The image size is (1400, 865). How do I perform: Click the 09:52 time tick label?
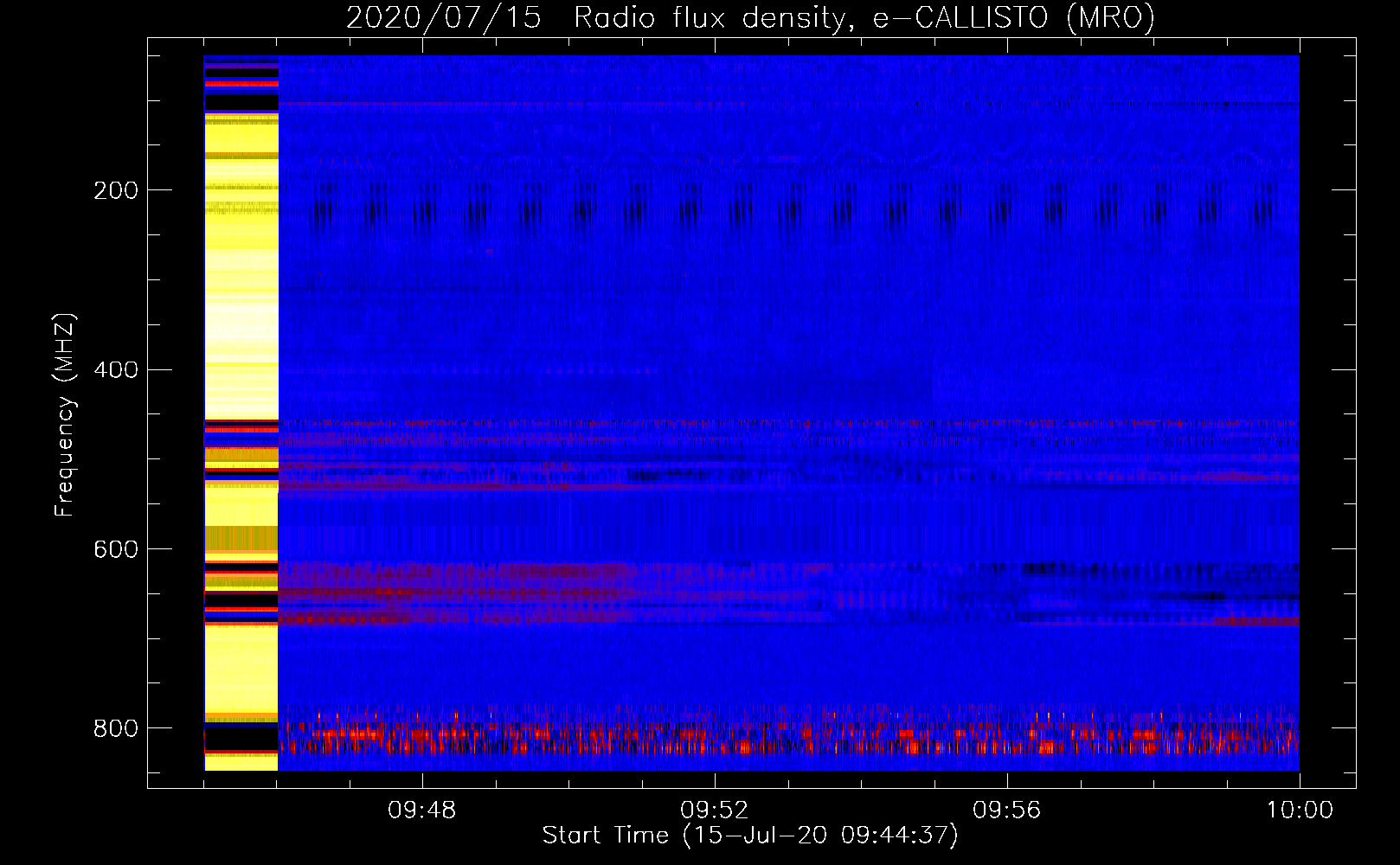click(714, 811)
